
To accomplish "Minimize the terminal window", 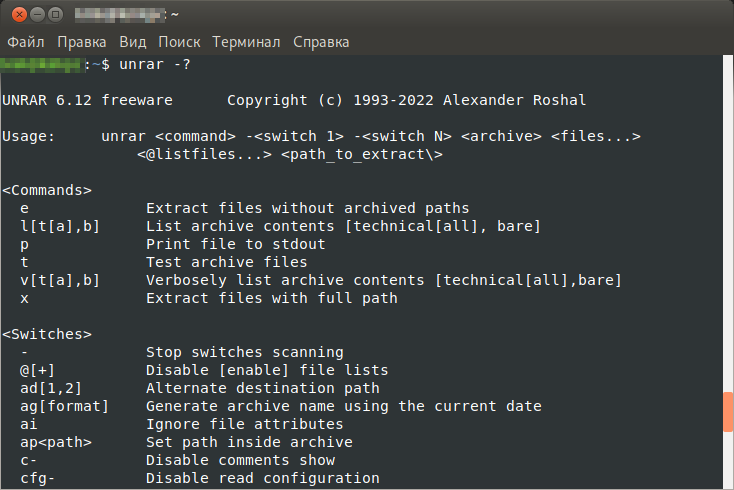I will (x=34, y=15).
